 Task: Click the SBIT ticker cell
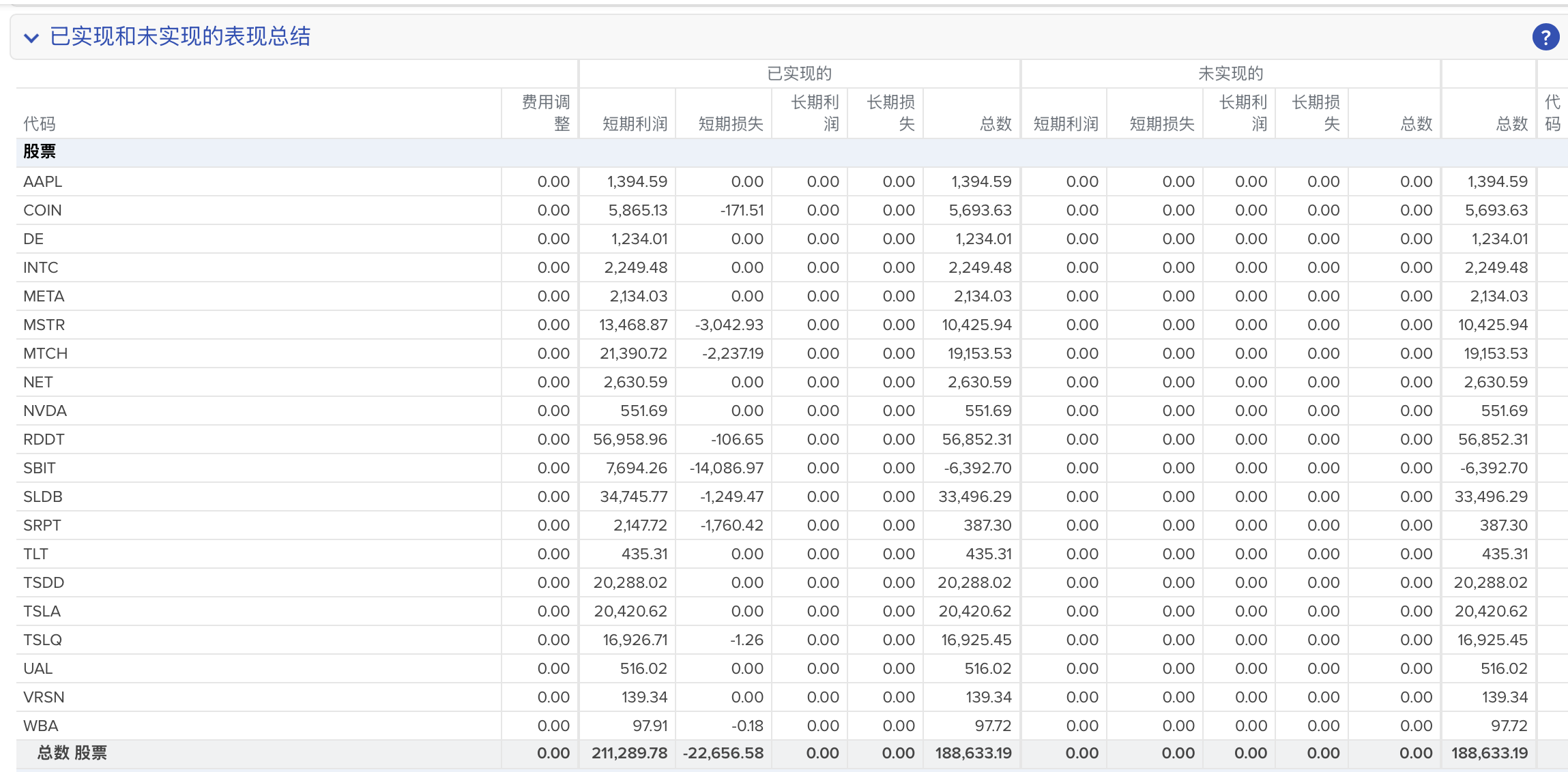tap(40, 468)
